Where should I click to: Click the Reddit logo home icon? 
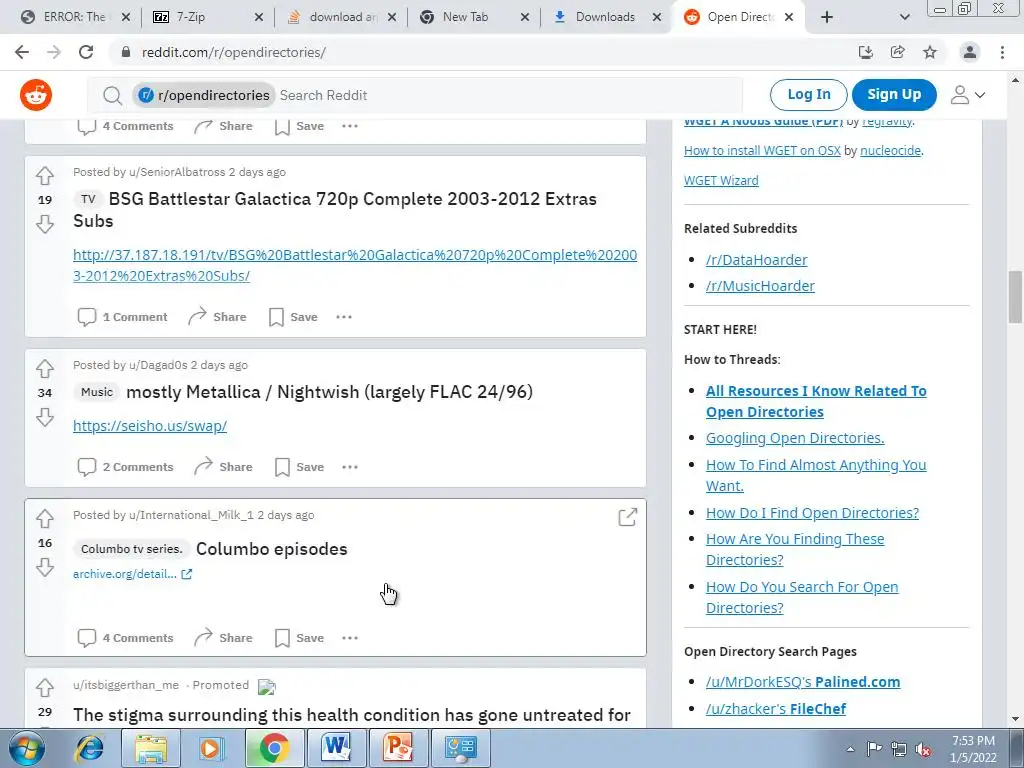36,95
